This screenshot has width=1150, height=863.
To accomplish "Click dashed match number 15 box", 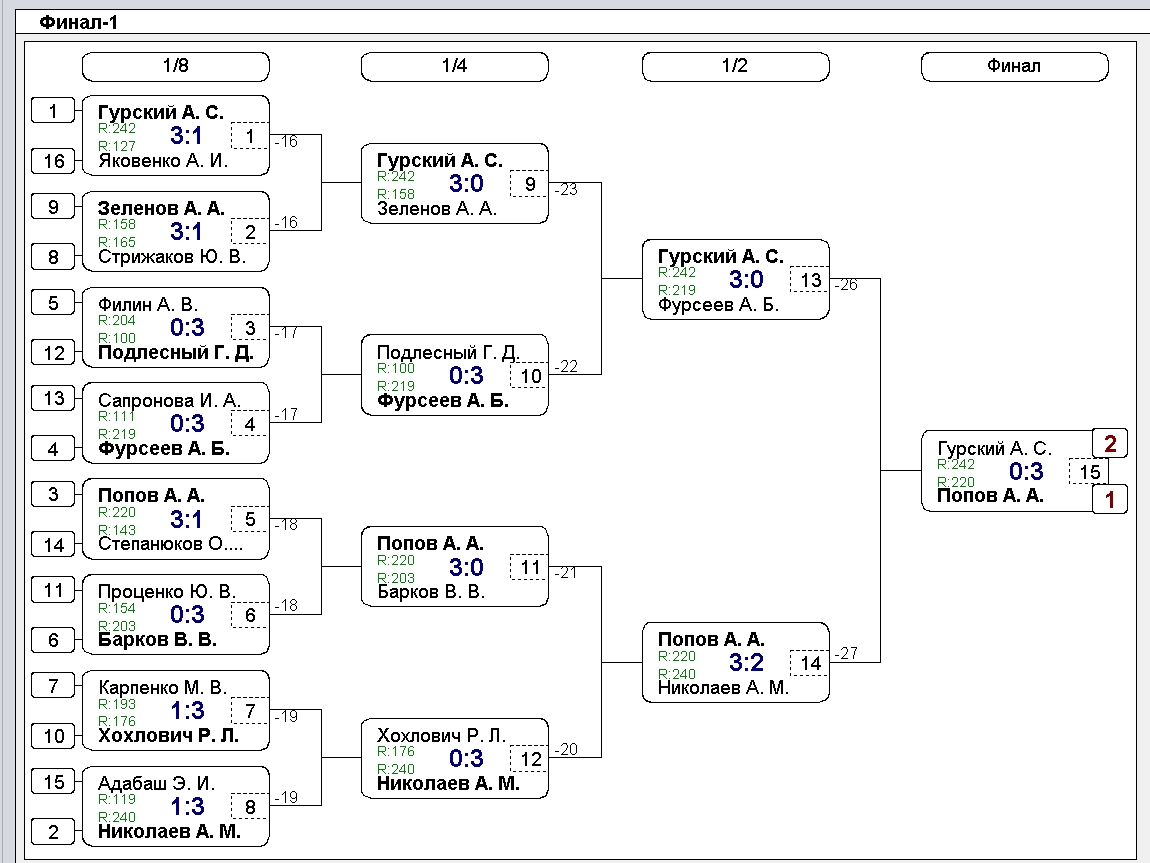I will [x=1089, y=471].
